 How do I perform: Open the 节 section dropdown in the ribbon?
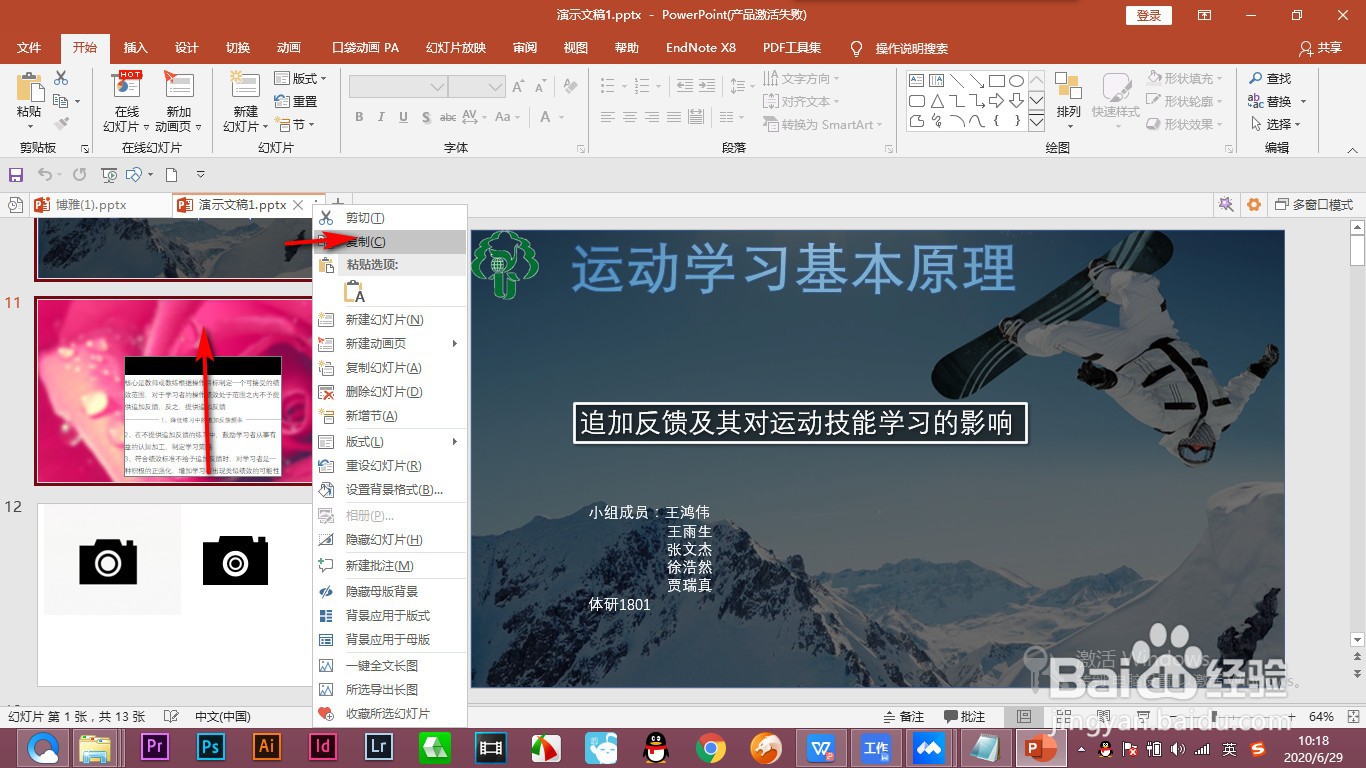(295, 124)
